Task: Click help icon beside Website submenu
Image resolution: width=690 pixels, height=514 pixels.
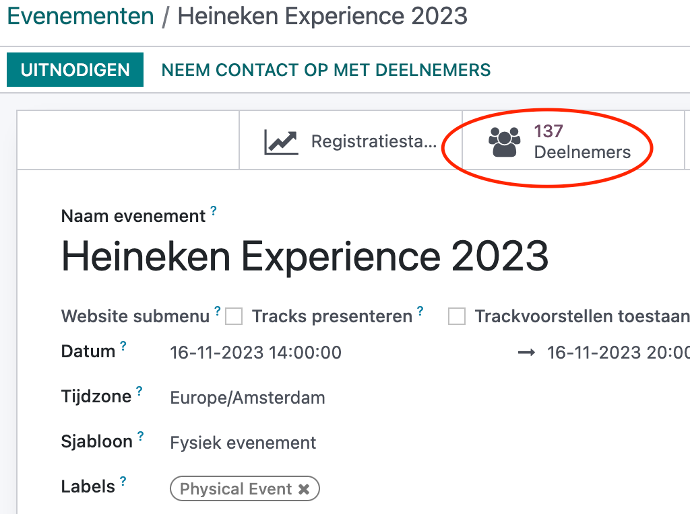Action: [x=217, y=311]
